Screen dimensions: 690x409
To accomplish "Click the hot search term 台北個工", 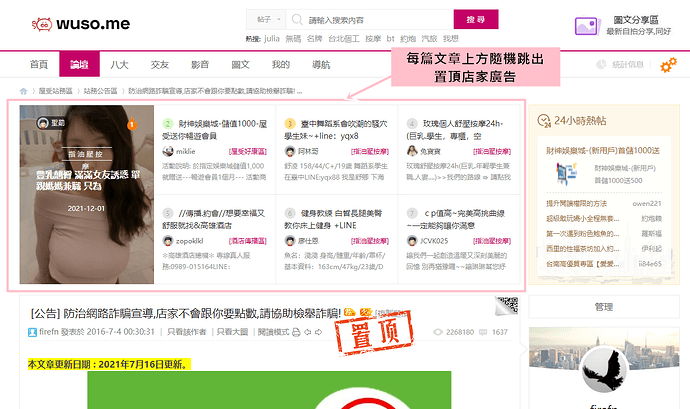I will pyautogui.click(x=344, y=39).
